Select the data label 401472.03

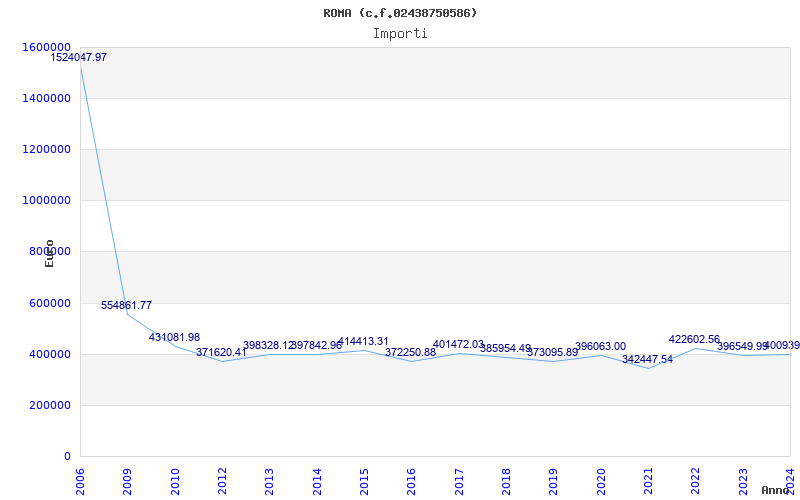point(458,344)
